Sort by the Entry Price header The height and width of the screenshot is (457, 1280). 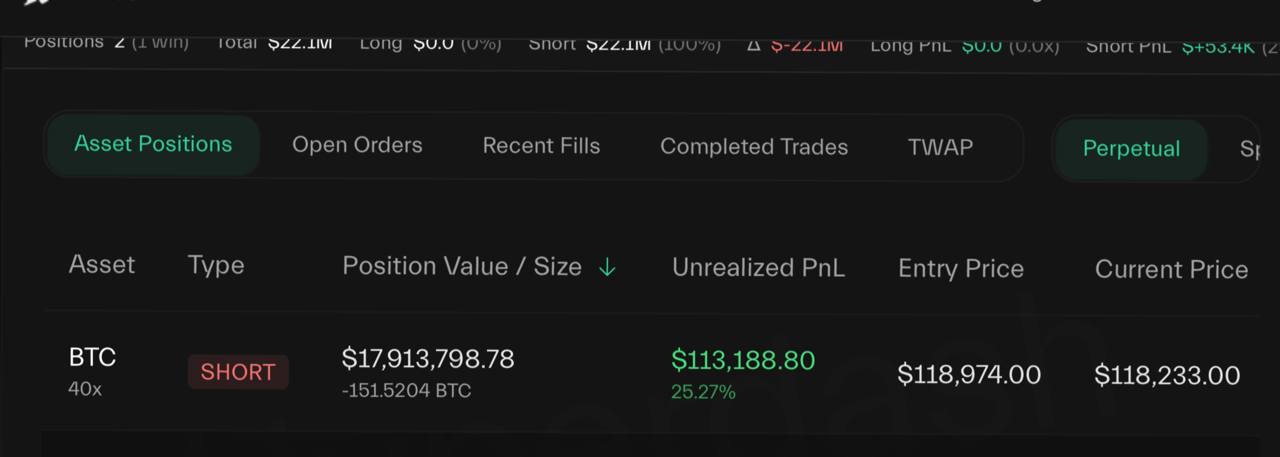[x=961, y=269]
